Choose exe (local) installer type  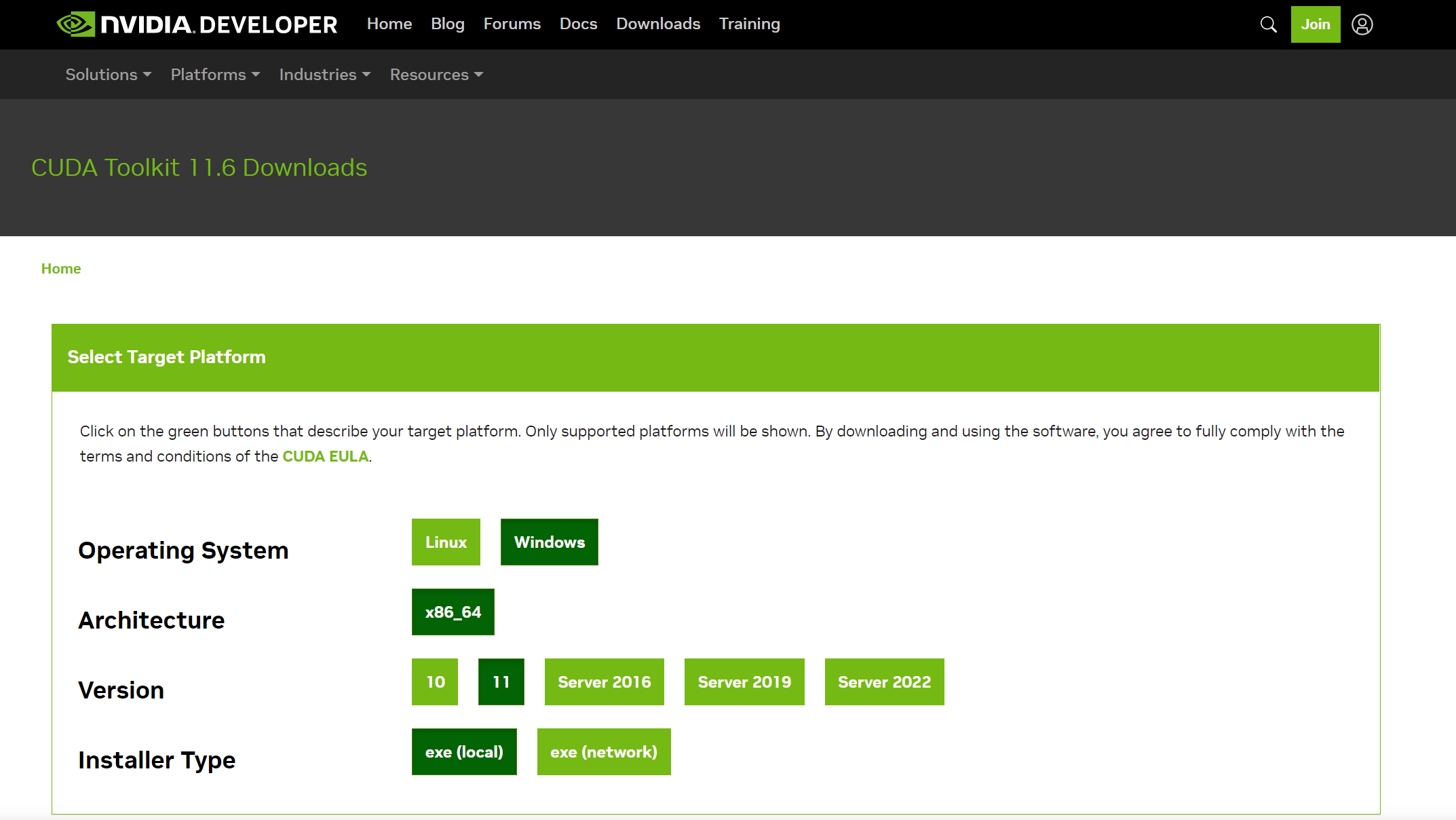tap(464, 751)
